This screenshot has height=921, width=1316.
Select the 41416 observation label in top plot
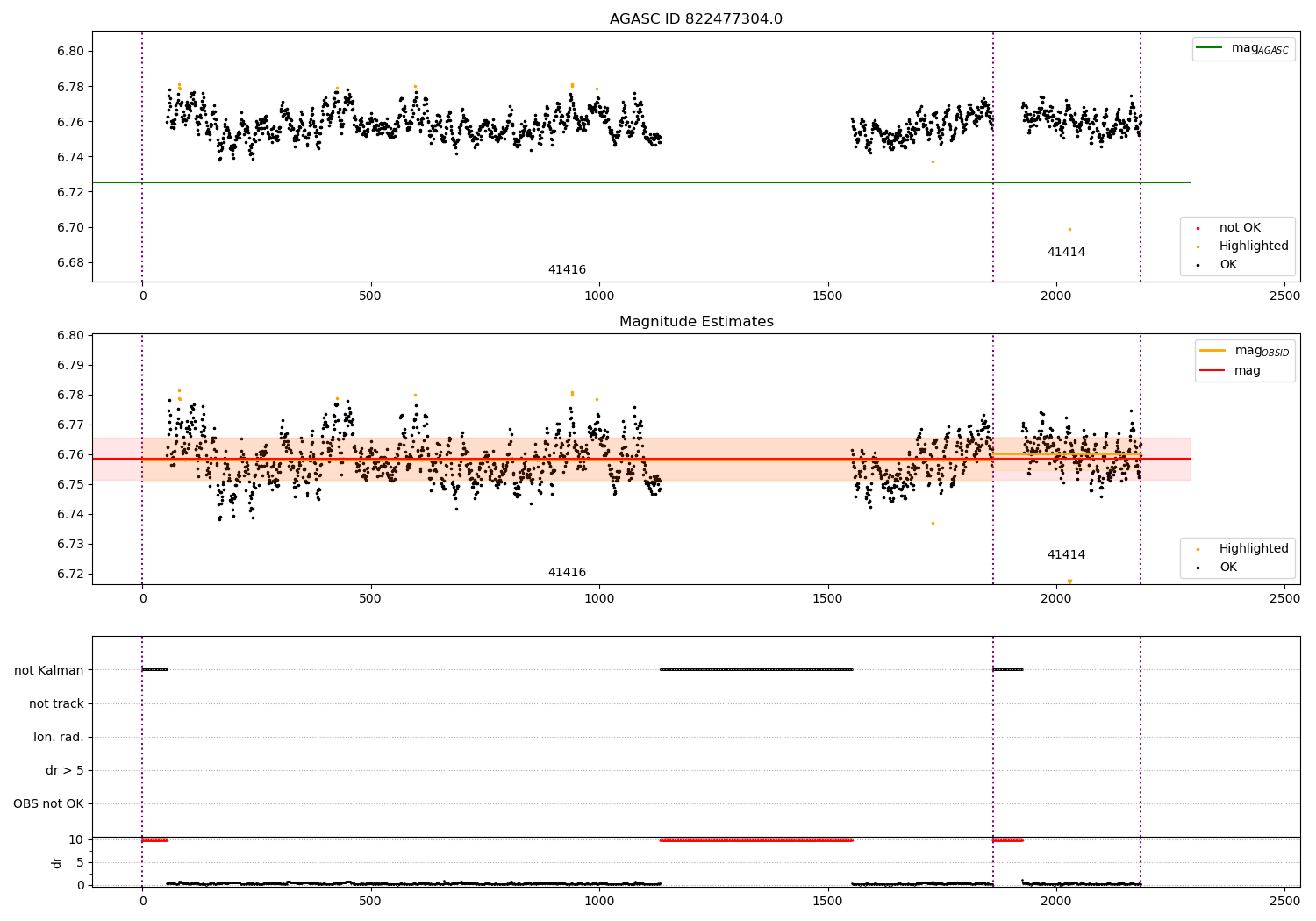567,270
